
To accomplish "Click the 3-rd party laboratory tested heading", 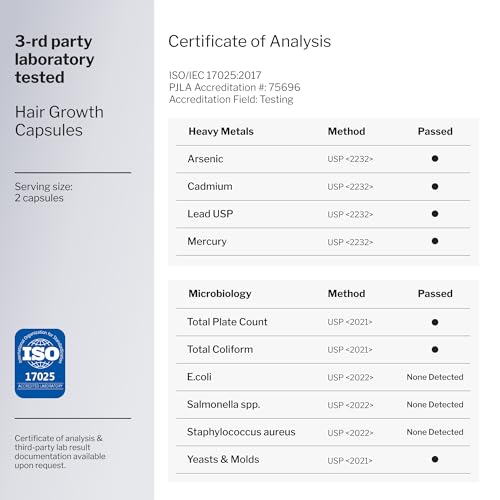I will (x=54, y=59).
